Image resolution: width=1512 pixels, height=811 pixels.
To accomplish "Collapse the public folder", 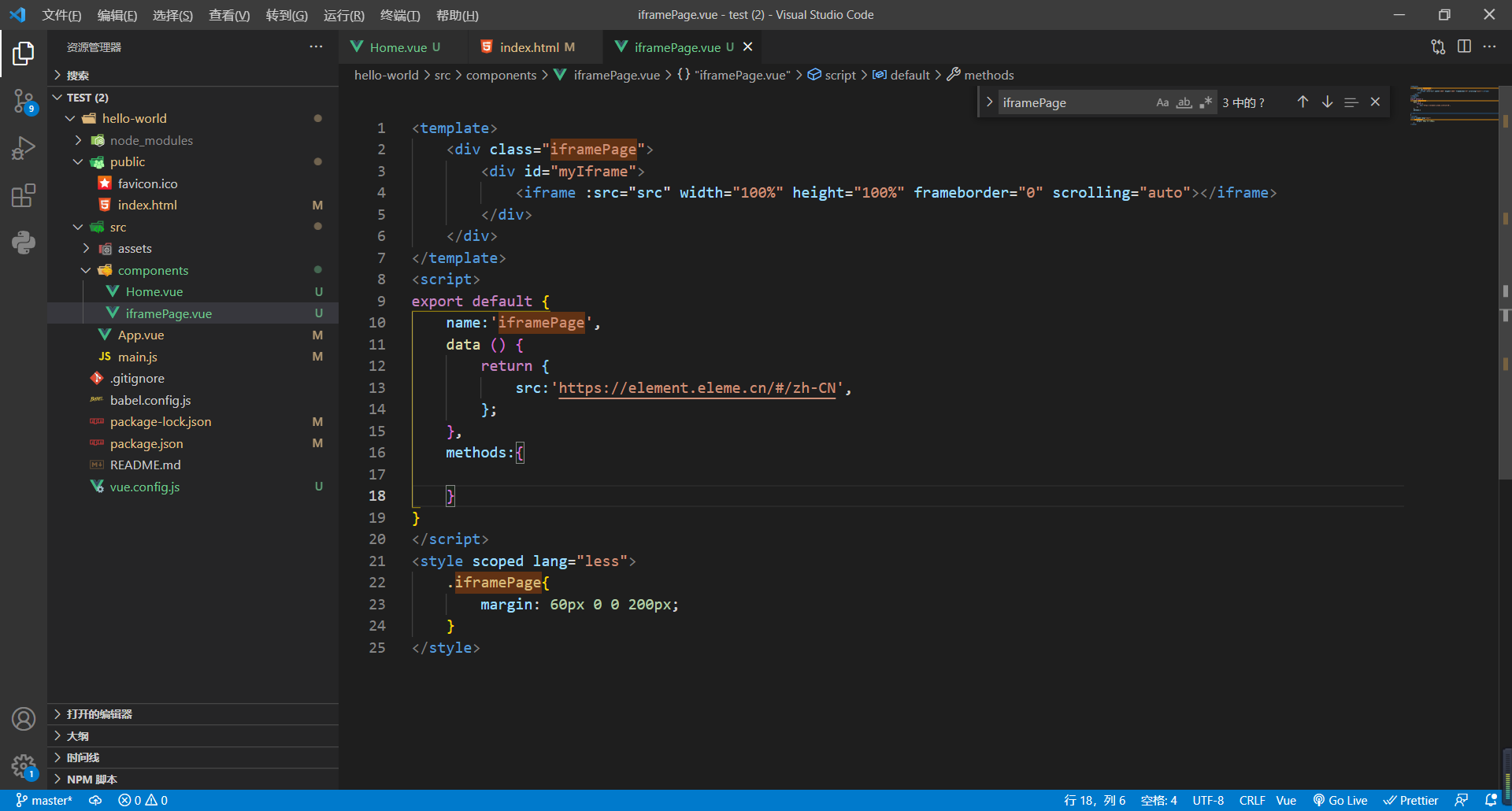I will (x=193, y=161).
